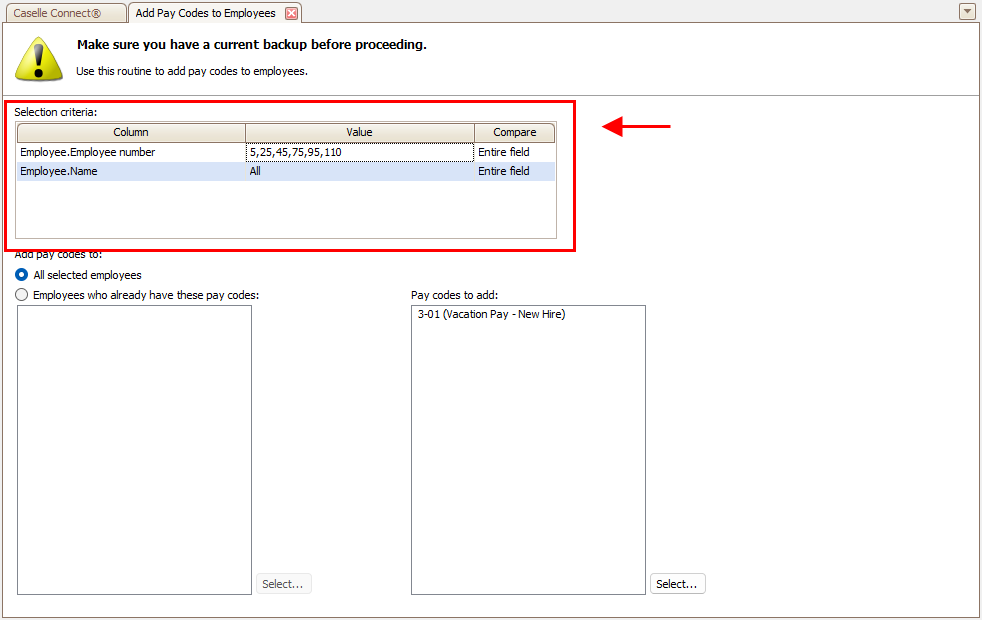Click the Value column header

point(359,132)
